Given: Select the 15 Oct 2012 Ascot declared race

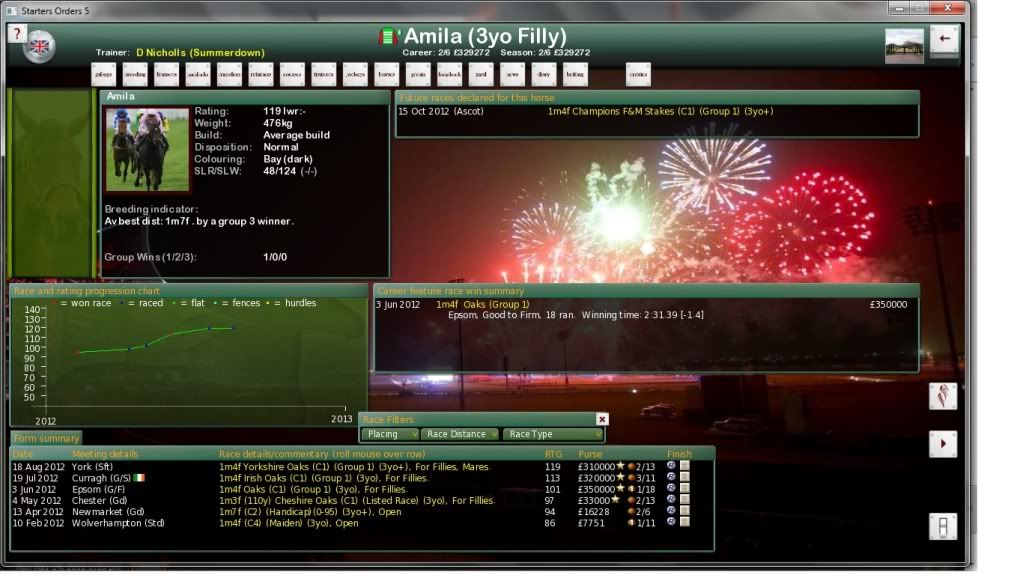Looking at the screenshot, I should (x=657, y=112).
